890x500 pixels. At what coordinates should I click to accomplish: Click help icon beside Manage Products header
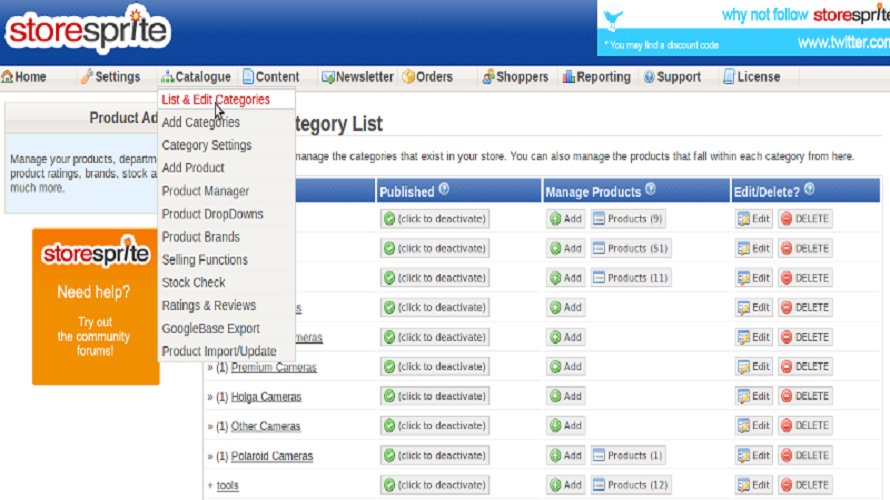pyautogui.click(x=650, y=190)
